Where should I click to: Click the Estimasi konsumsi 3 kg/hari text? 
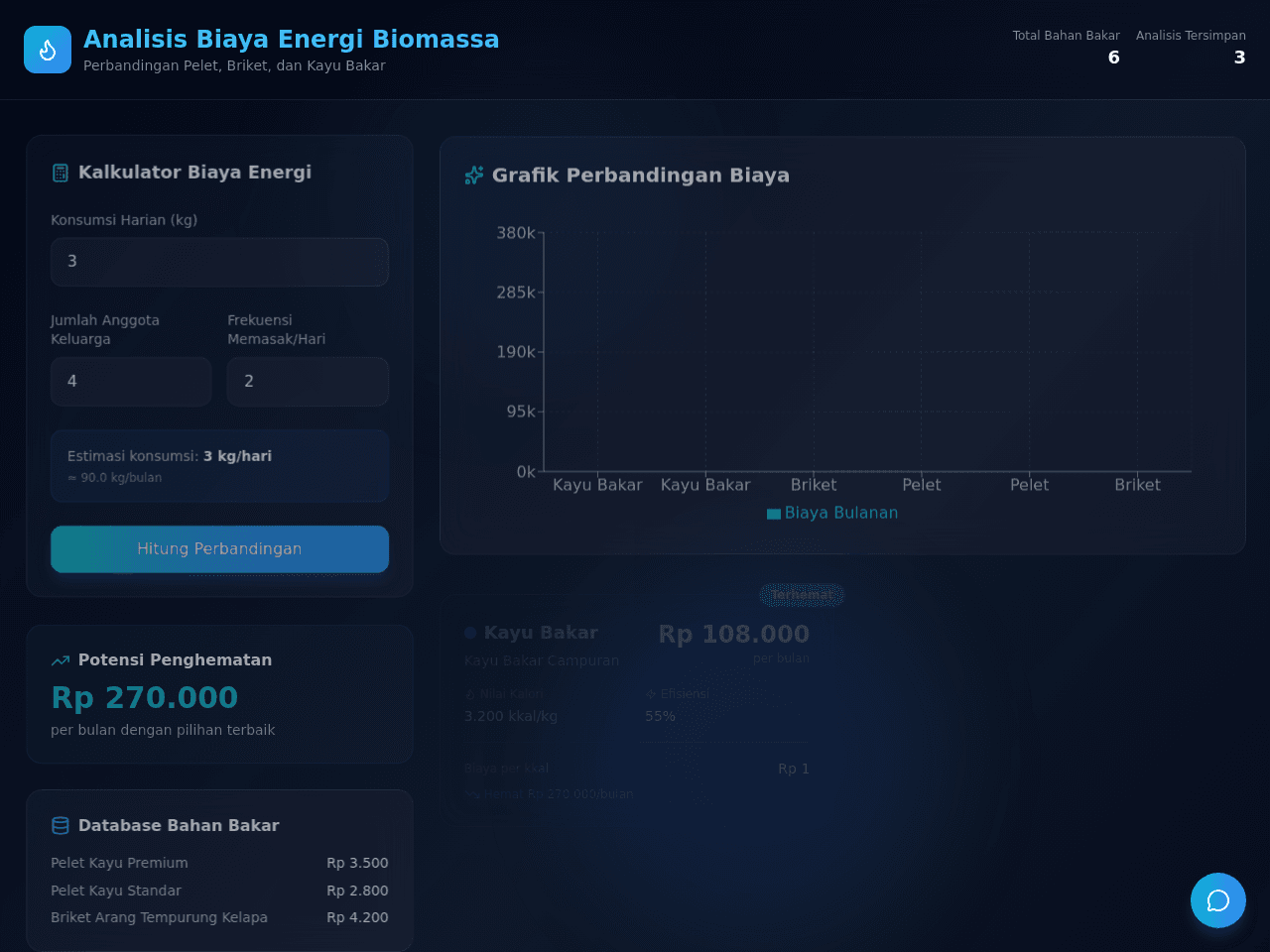click(170, 456)
